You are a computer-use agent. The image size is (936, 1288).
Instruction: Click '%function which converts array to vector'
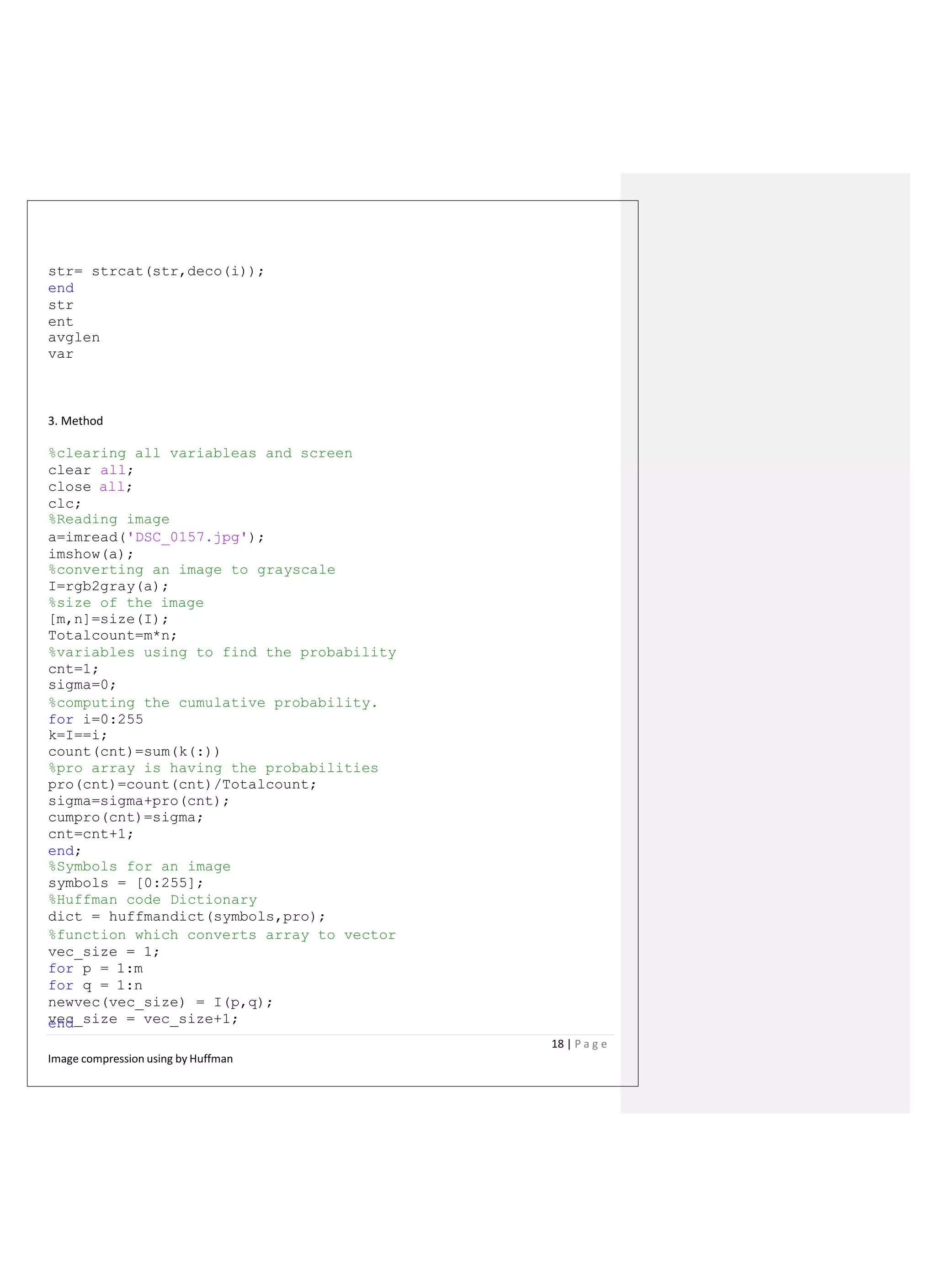tap(222, 935)
